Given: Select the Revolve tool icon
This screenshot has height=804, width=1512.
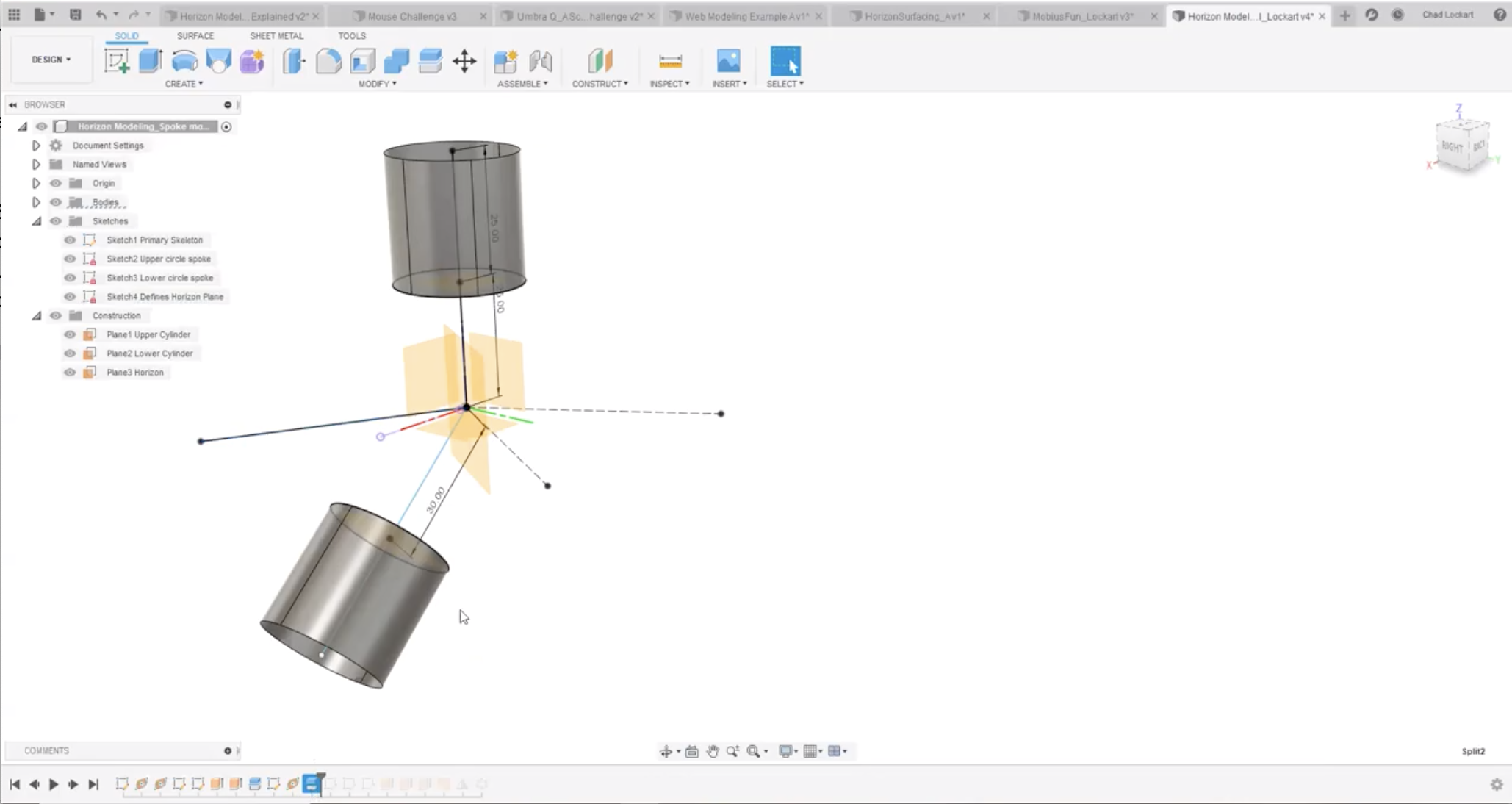Looking at the screenshot, I should pos(184,61).
